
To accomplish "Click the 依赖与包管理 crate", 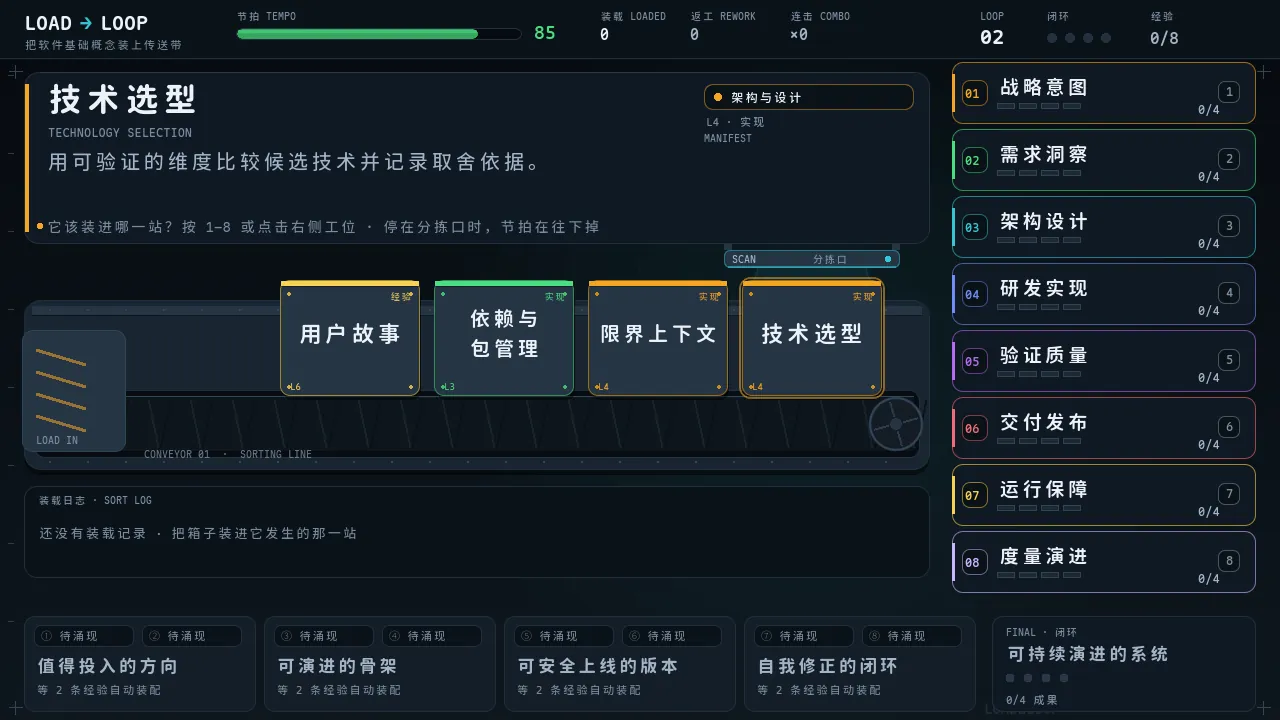I will pyautogui.click(x=504, y=338).
